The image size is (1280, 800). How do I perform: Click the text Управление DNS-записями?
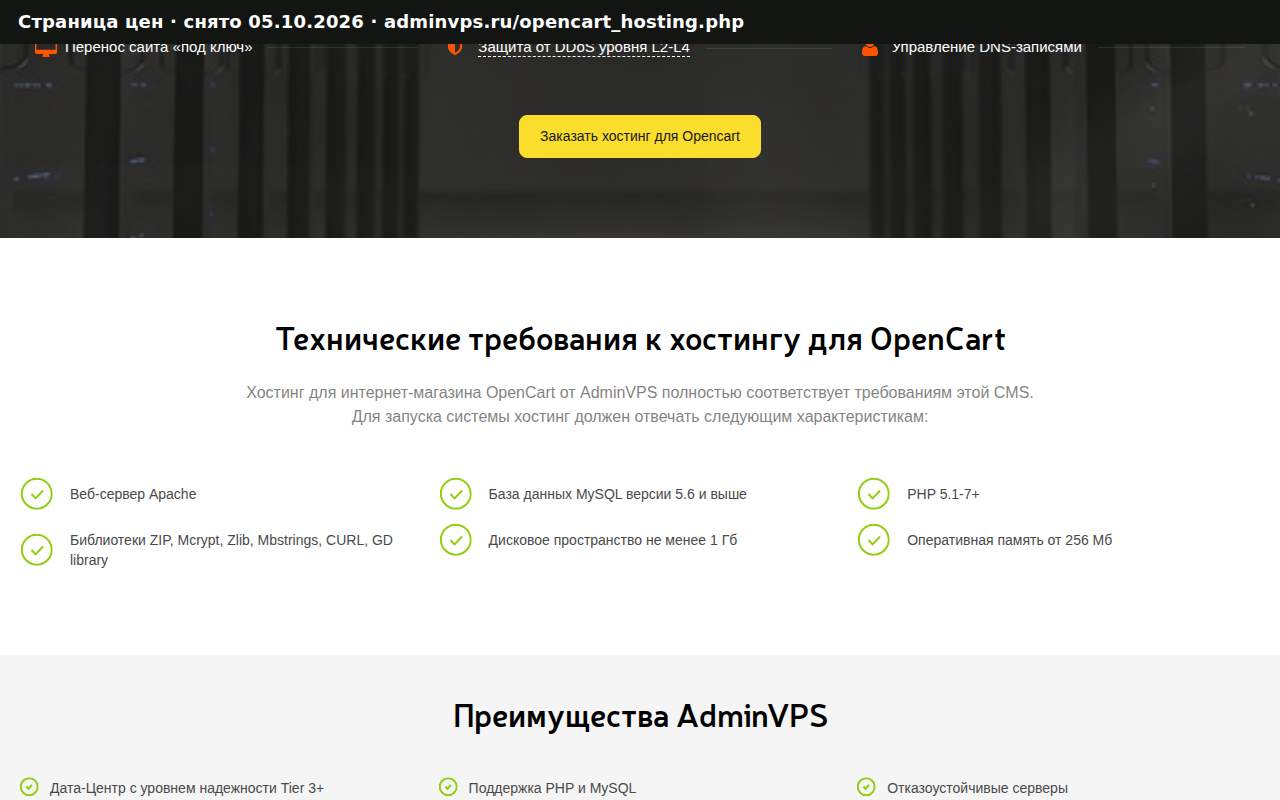coord(987,48)
